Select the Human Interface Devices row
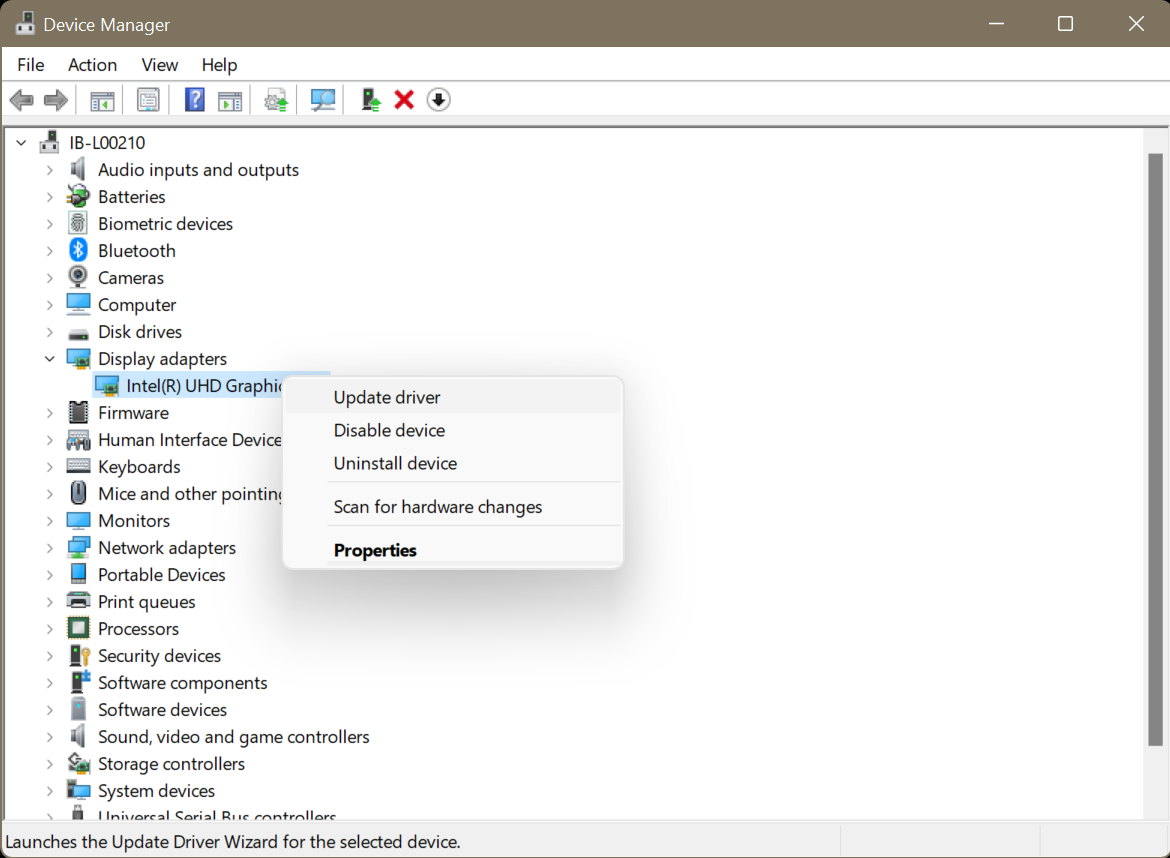 (190, 439)
